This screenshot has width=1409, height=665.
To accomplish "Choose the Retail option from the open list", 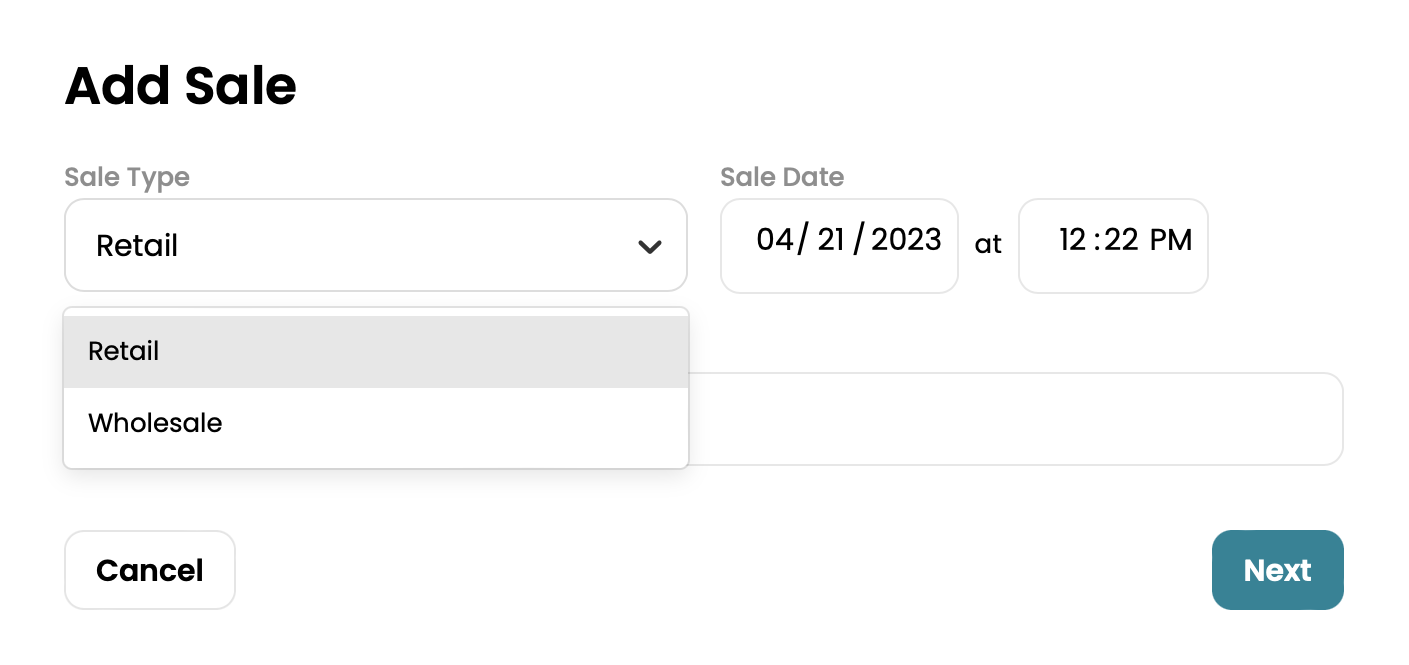I will tap(124, 352).
